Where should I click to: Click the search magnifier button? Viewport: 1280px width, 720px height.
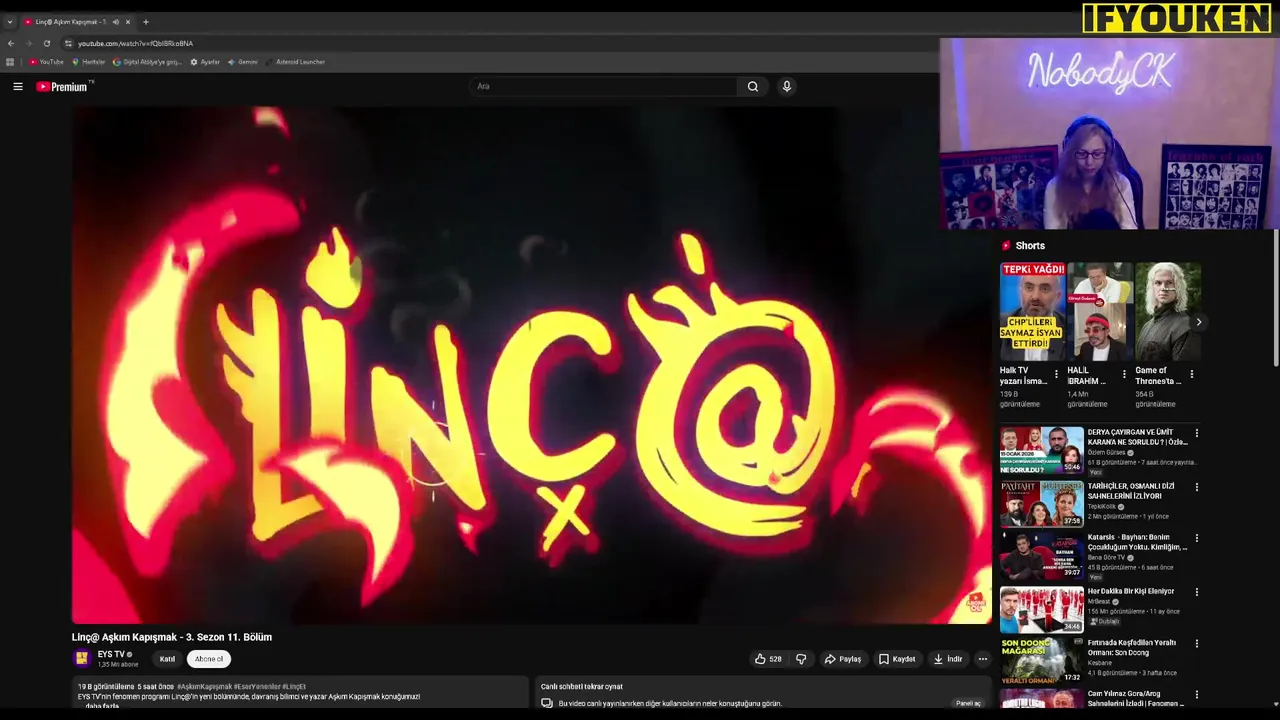753,87
